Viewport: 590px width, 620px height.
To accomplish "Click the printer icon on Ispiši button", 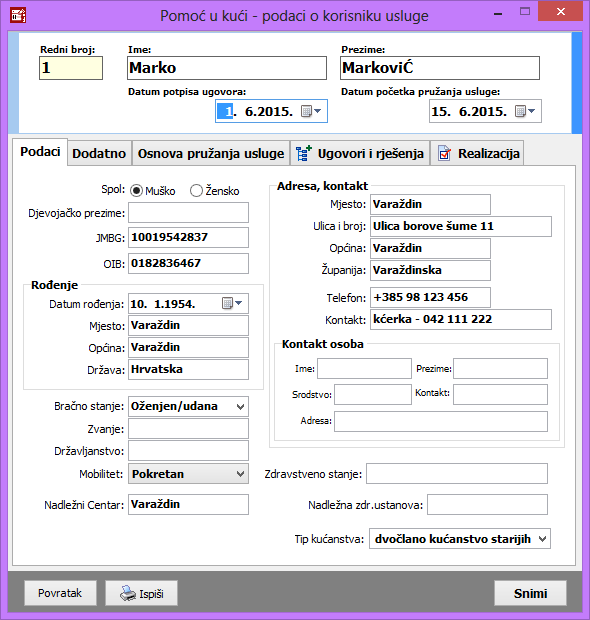I will (127, 593).
